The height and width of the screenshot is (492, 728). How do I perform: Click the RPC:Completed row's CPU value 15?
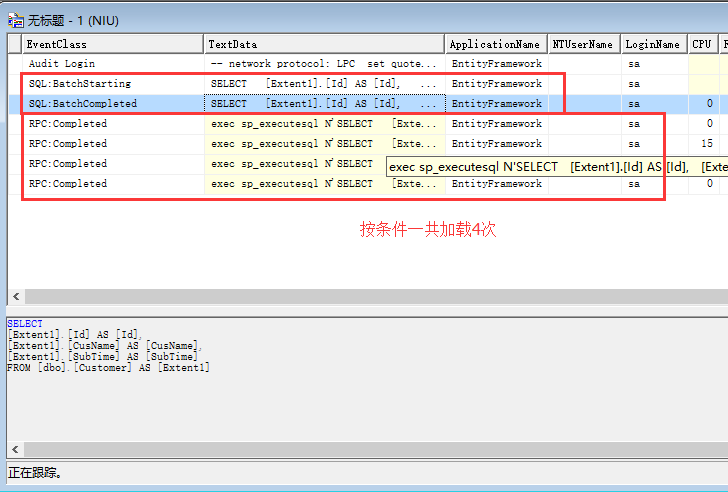coord(706,144)
